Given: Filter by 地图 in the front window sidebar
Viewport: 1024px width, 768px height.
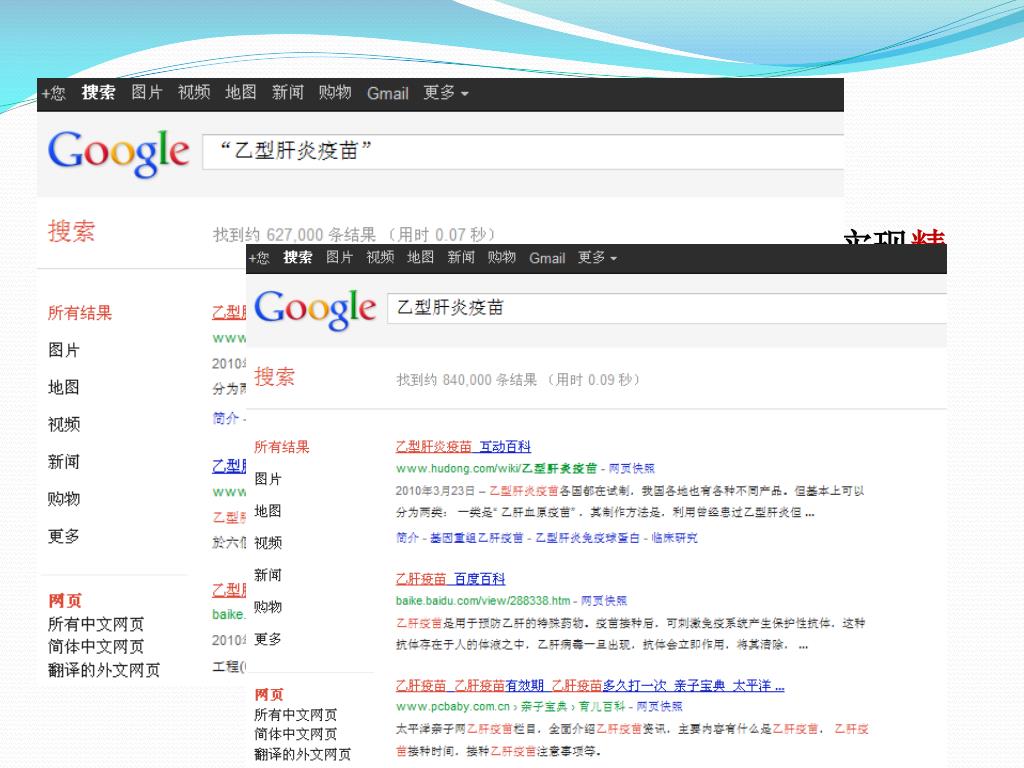Looking at the screenshot, I should click(x=268, y=511).
